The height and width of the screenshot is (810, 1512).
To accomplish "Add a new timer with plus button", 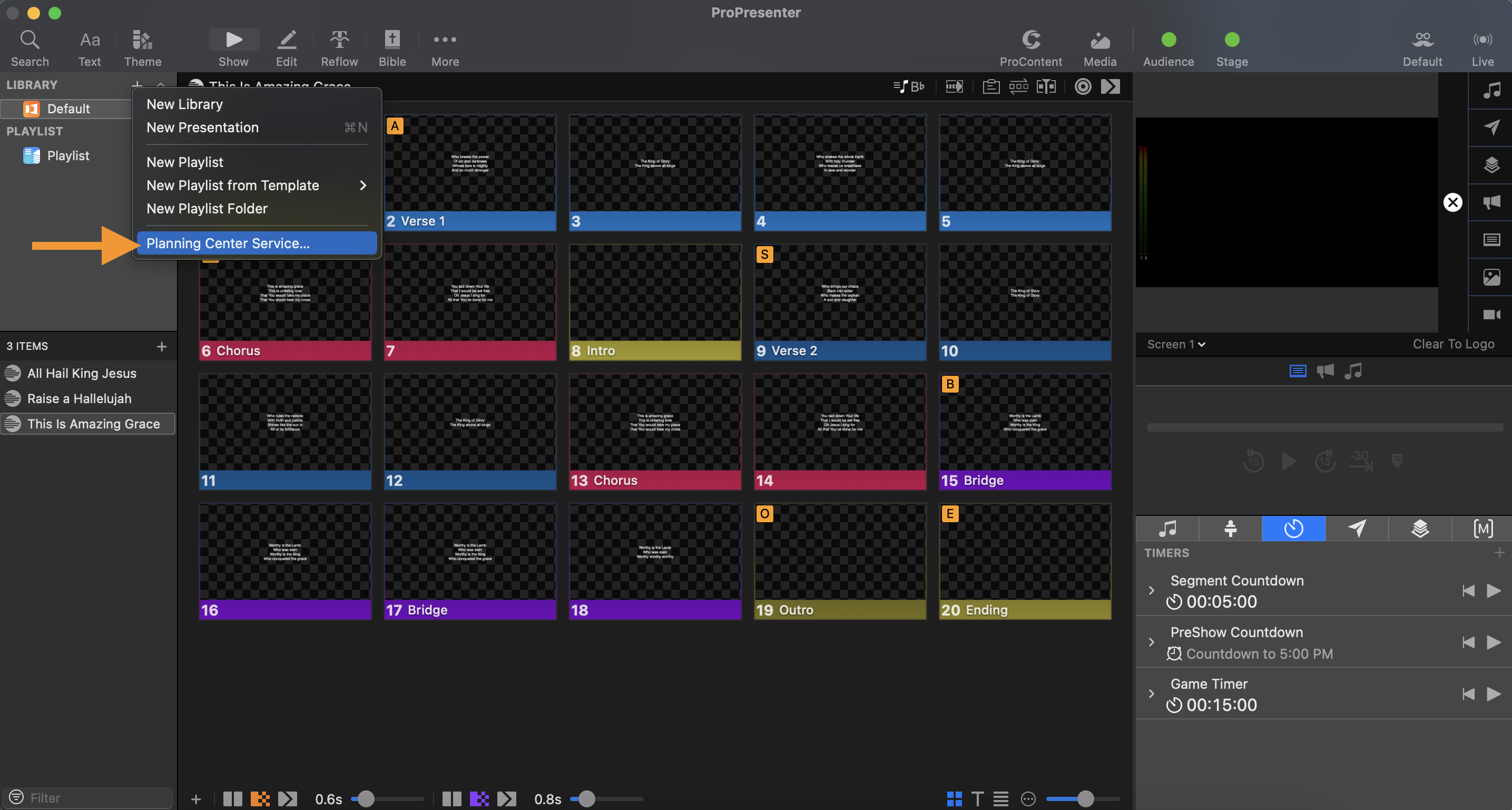I will point(1499,553).
